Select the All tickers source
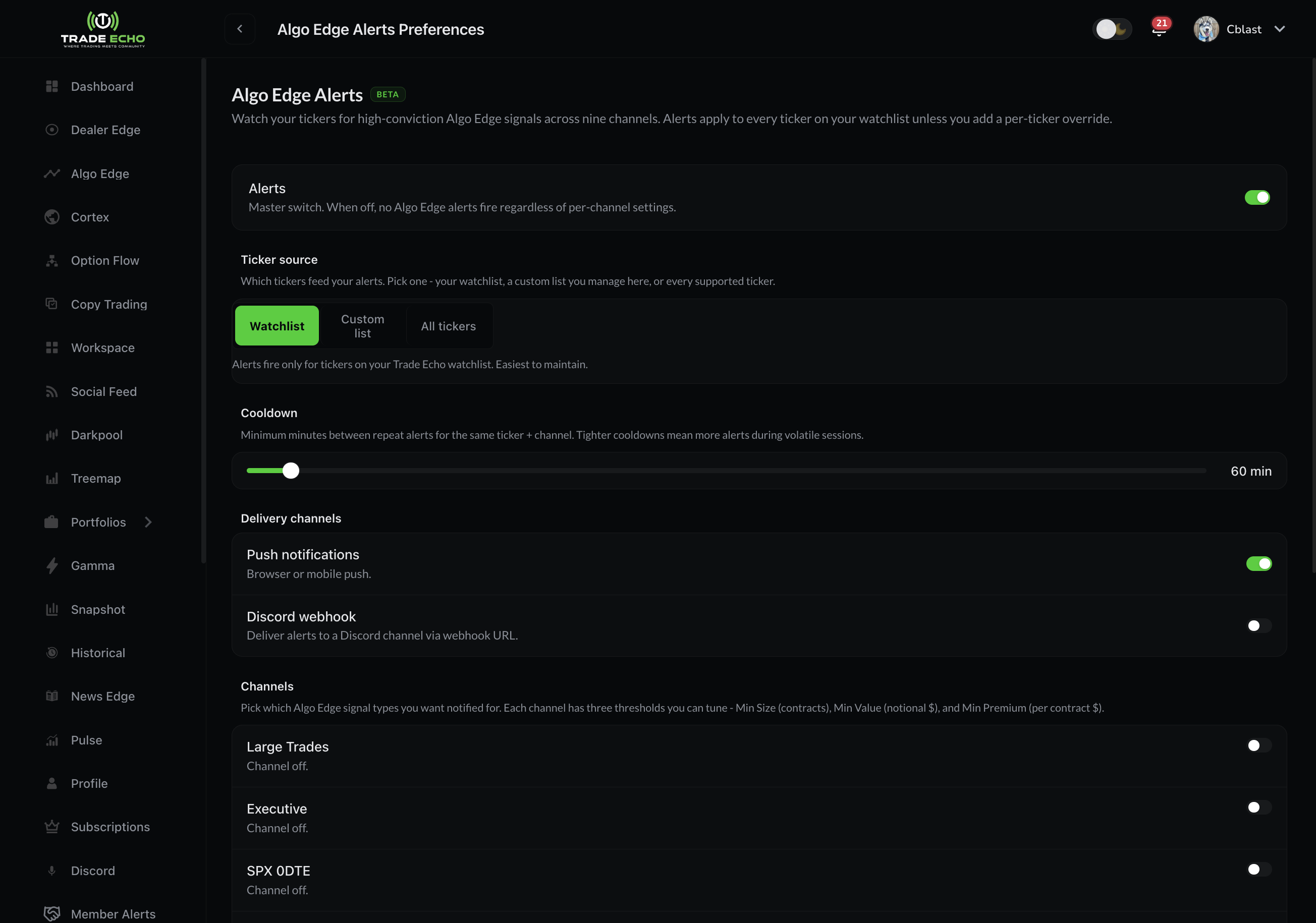The width and height of the screenshot is (1316, 923). 448,326
